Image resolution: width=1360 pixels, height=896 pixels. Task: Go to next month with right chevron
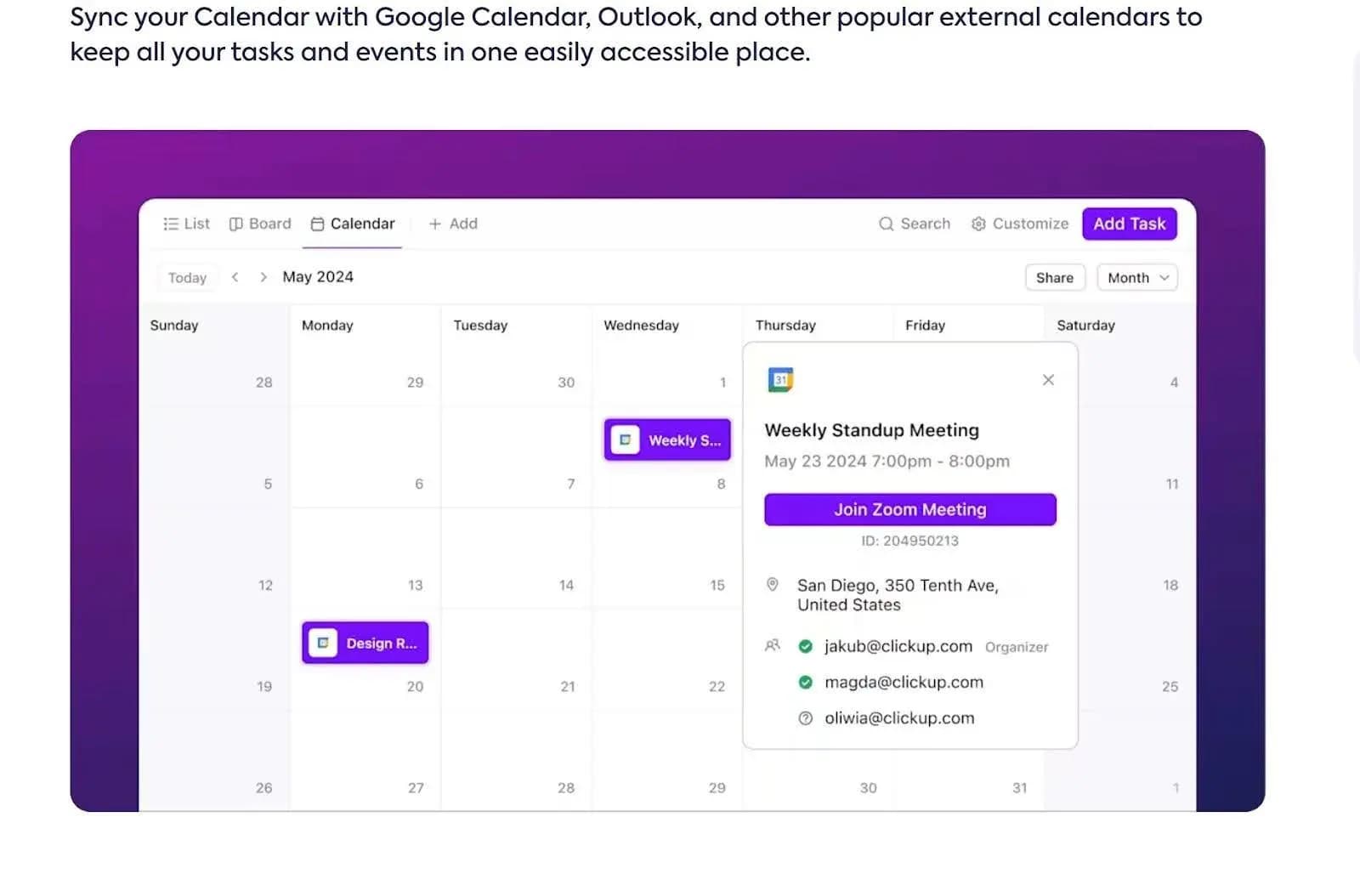pyautogui.click(x=263, y=277)
